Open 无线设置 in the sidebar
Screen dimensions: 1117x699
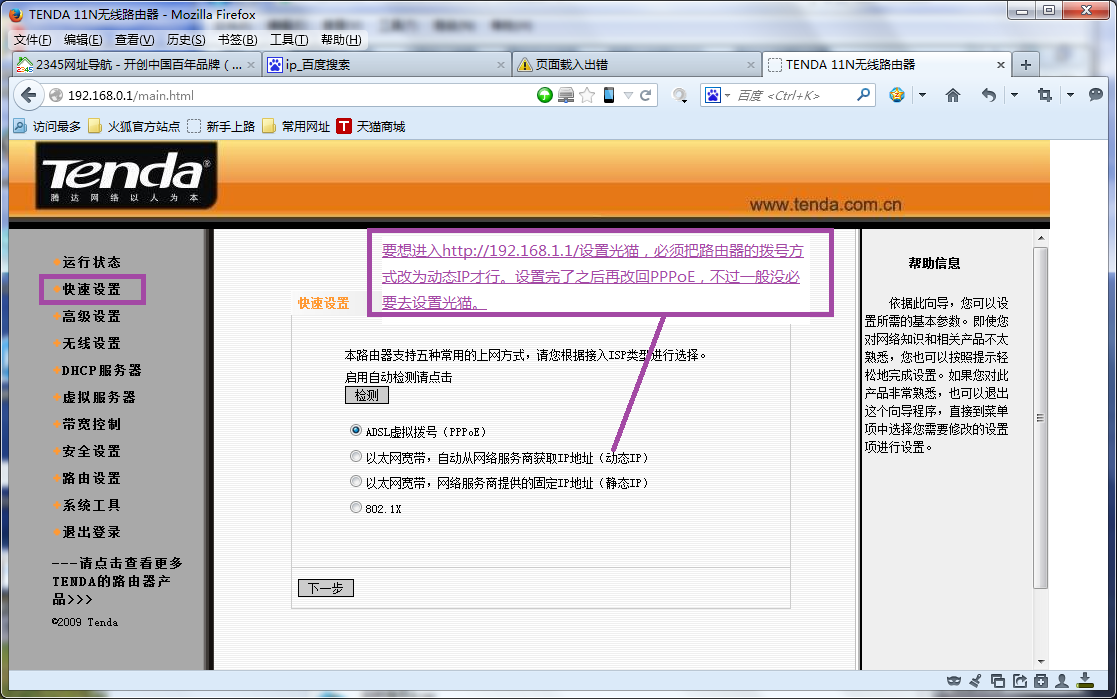coord(91,343)
